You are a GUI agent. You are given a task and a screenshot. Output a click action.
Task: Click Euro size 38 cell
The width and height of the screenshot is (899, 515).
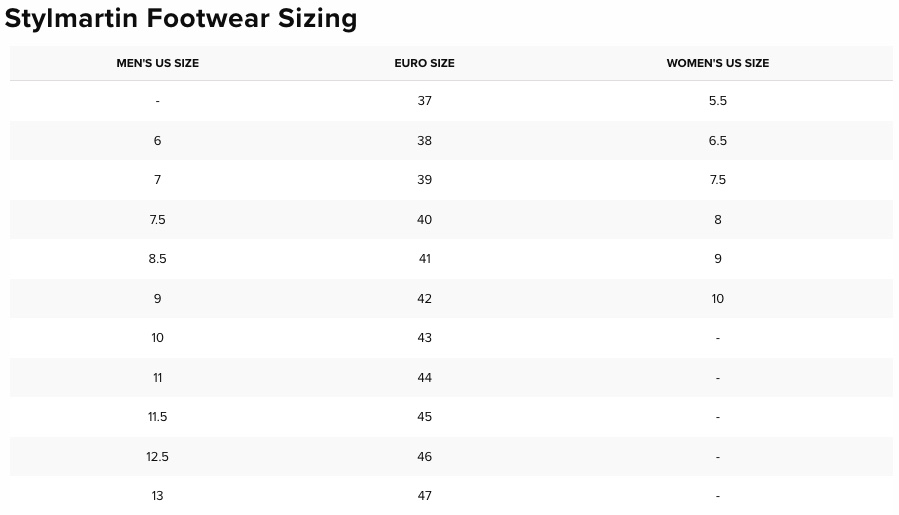pyautogui.click(x=424, y=141)
